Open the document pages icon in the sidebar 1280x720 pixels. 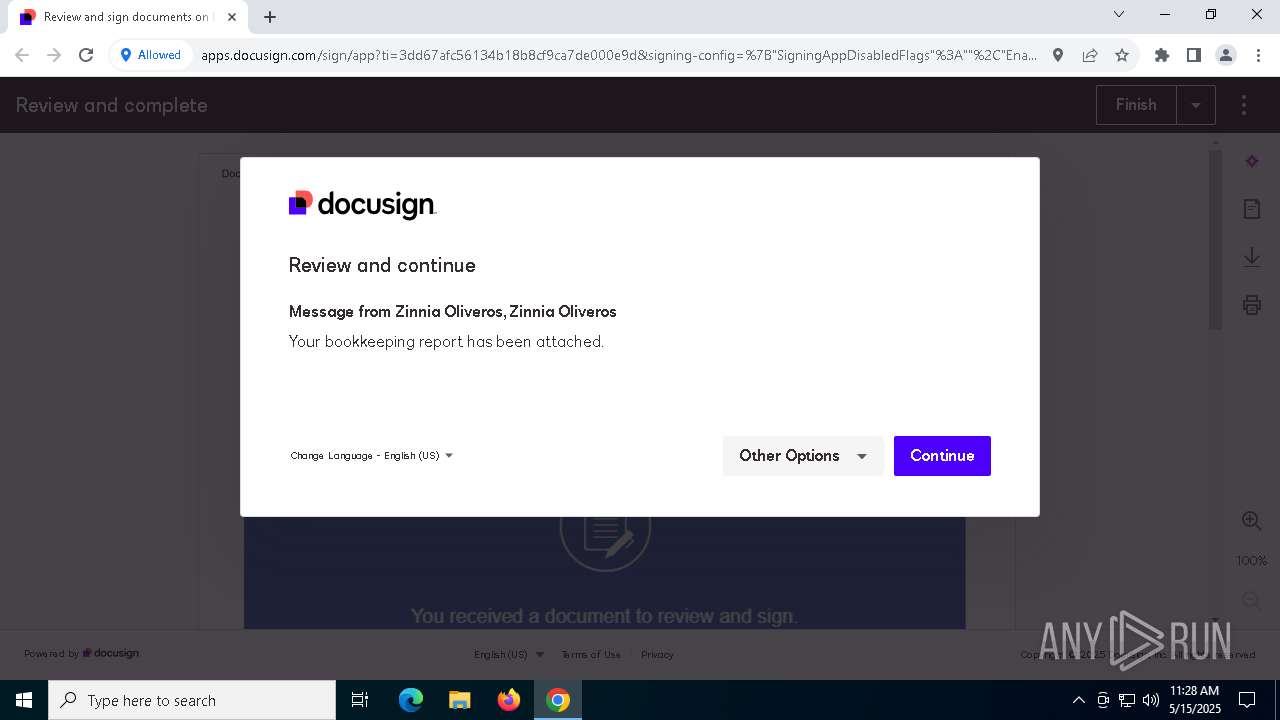[x=1252, y=209]
